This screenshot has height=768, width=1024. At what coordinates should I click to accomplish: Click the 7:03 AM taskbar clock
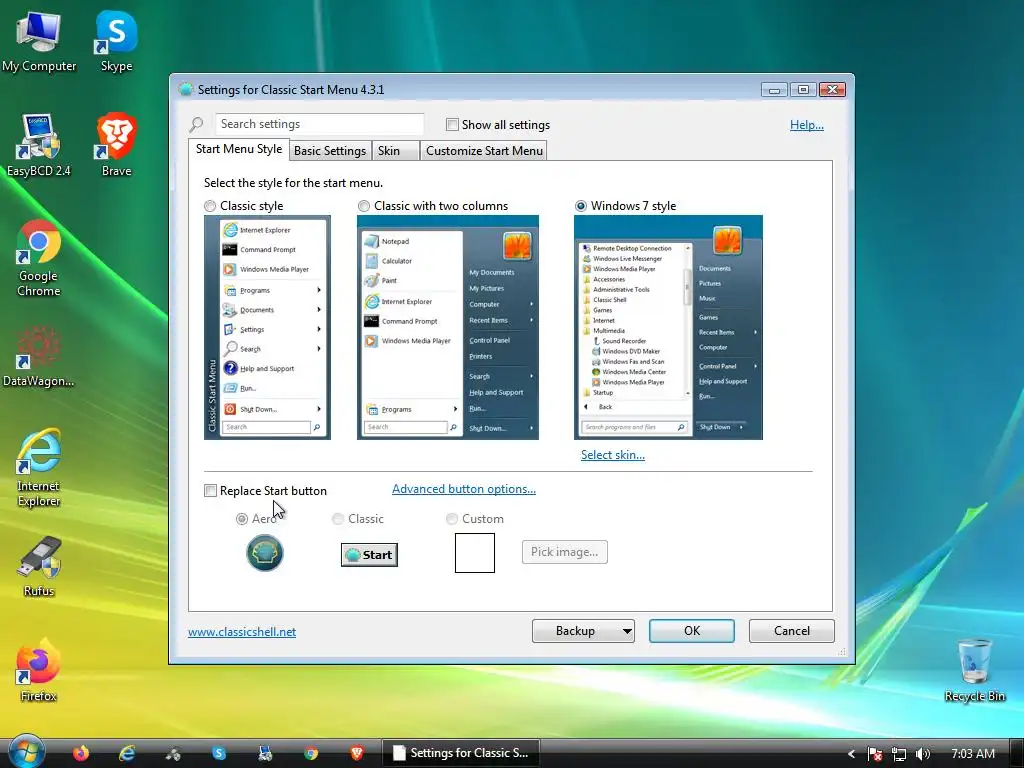coord(972,754)
